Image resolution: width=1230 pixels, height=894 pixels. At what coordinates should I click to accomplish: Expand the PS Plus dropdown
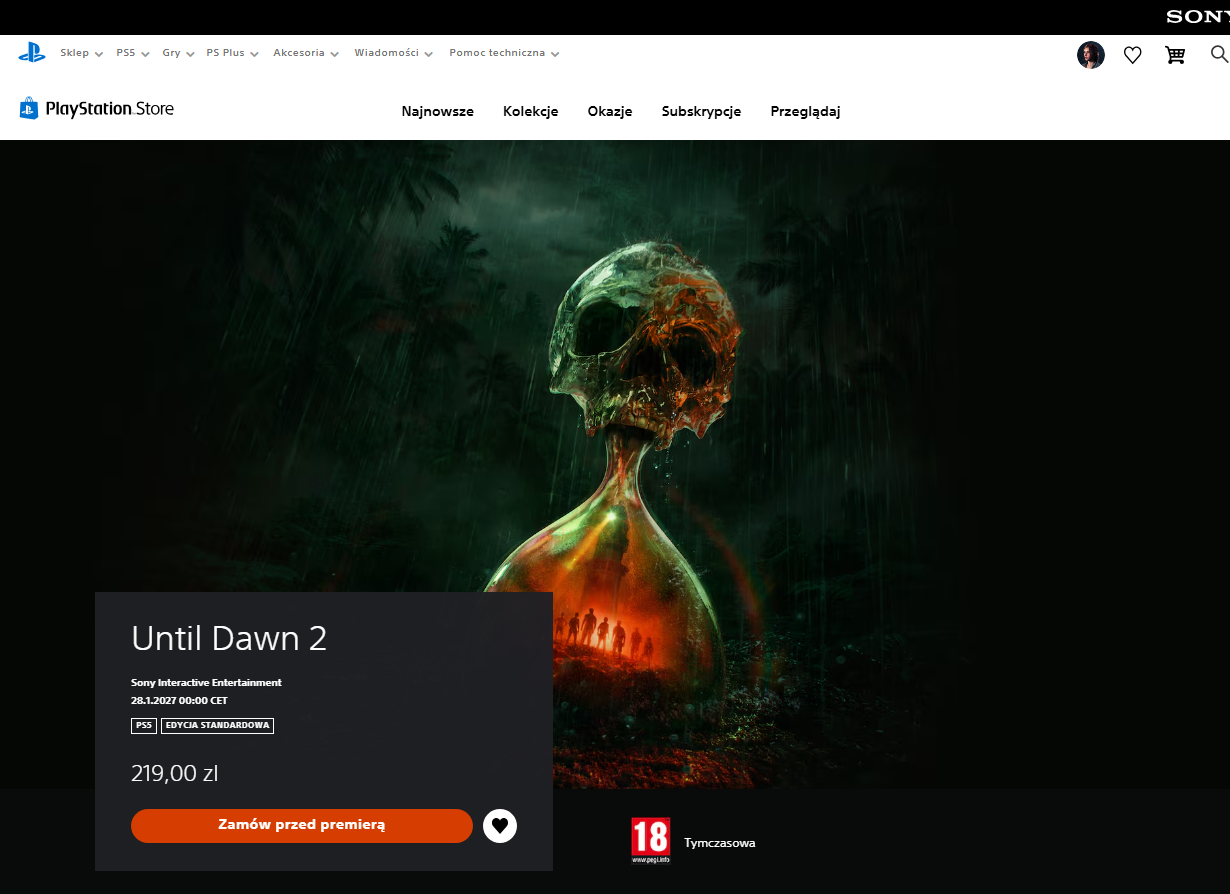232,53
